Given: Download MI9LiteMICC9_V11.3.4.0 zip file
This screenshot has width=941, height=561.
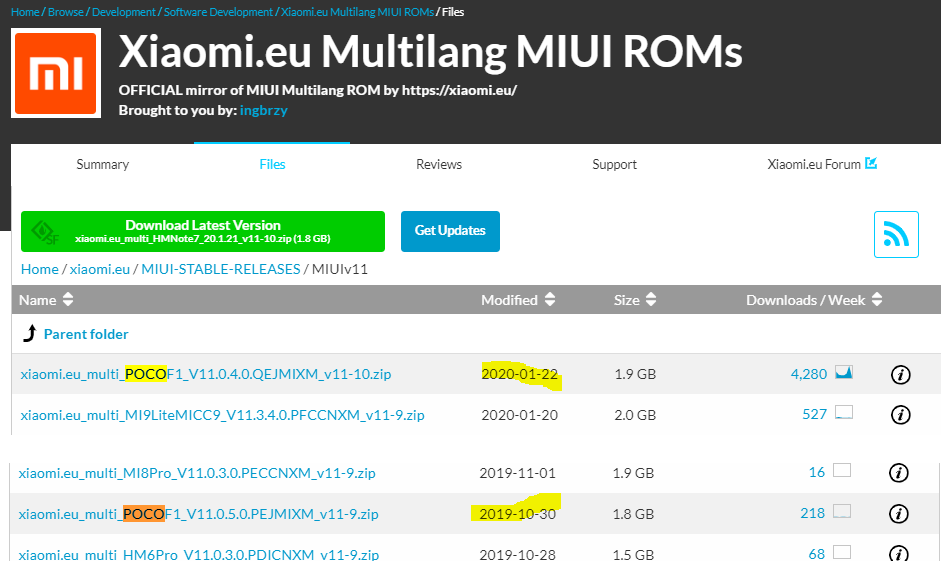Looking at the screenshot, I should point(222,415).
